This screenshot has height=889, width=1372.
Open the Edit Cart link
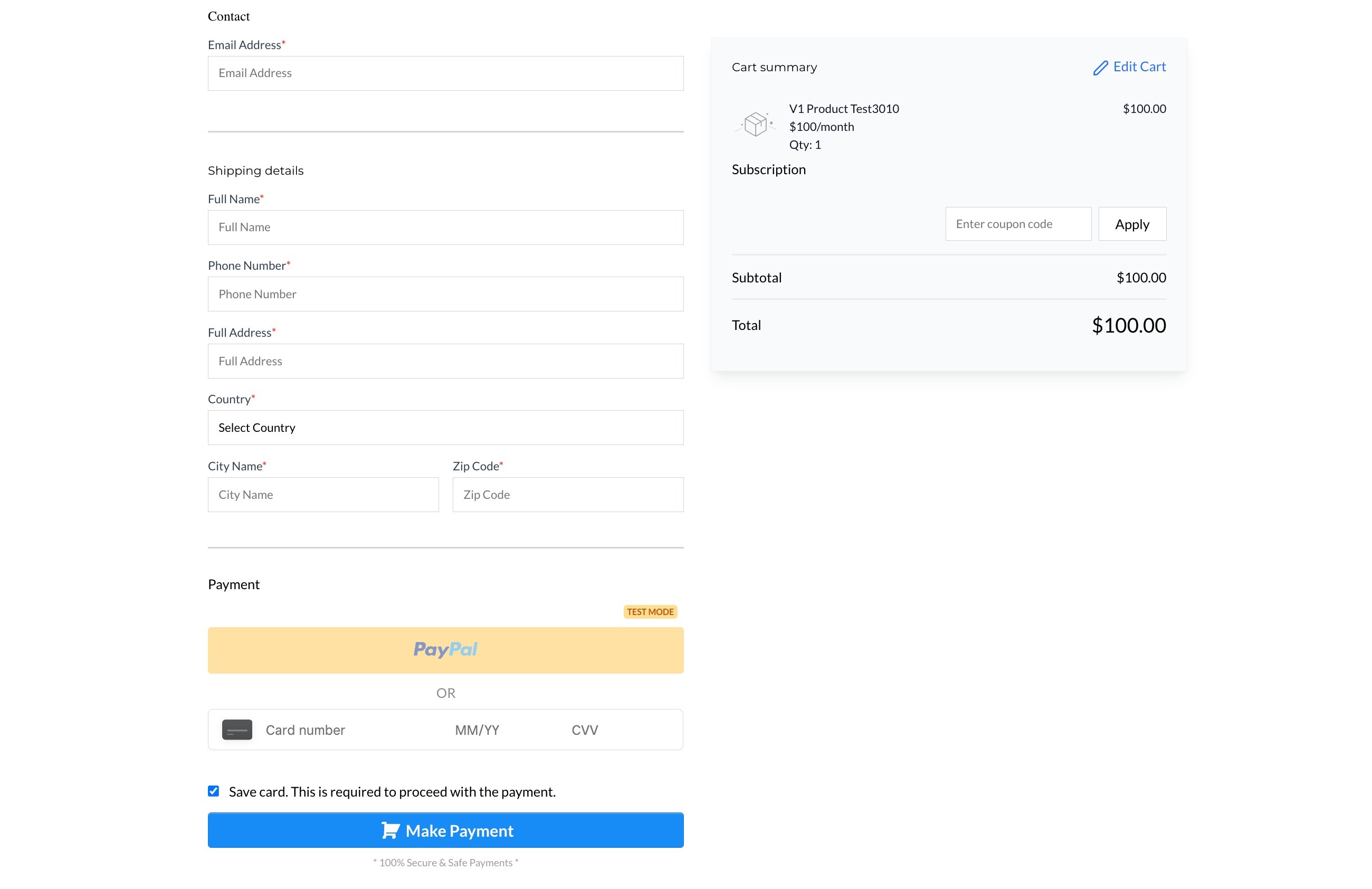point(1139,67)
